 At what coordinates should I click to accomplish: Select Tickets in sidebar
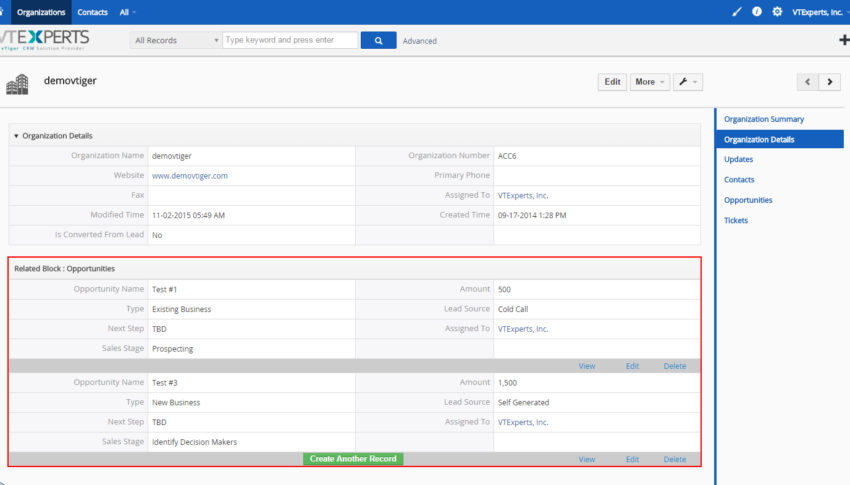click(736, 220)
